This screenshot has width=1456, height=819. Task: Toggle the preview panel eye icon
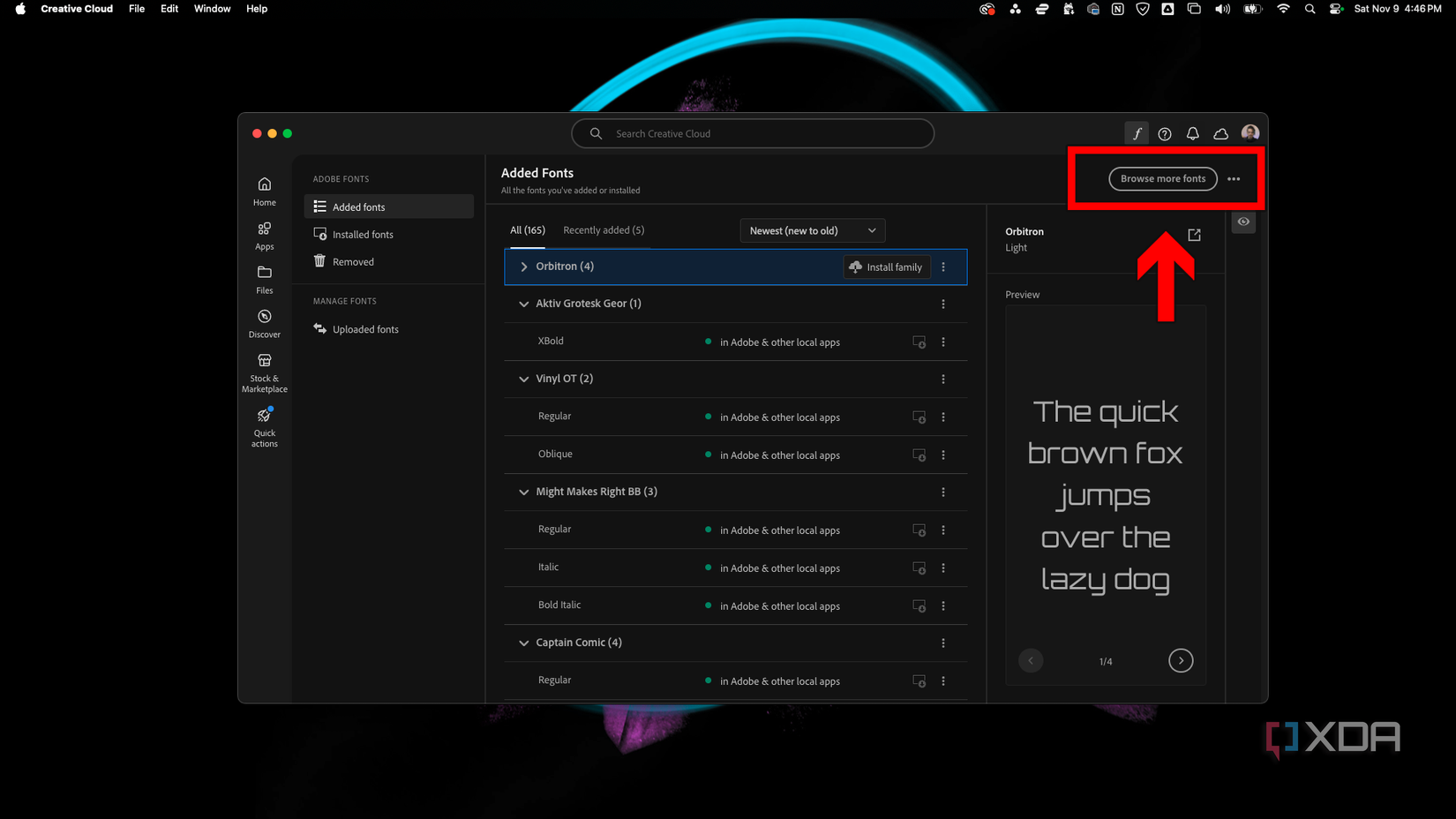pos(1243,222)
